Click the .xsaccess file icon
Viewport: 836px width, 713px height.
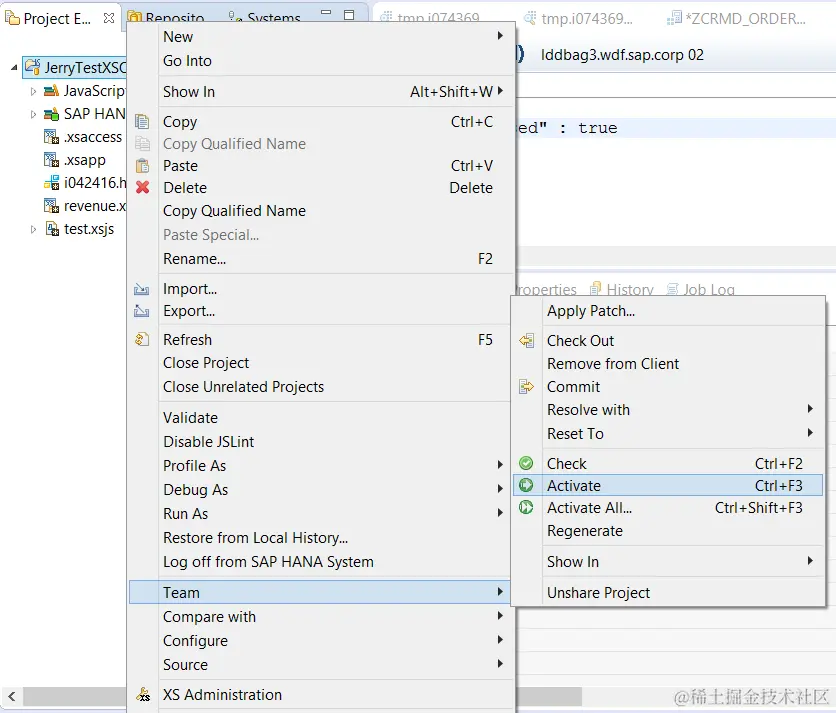[51, 137]
